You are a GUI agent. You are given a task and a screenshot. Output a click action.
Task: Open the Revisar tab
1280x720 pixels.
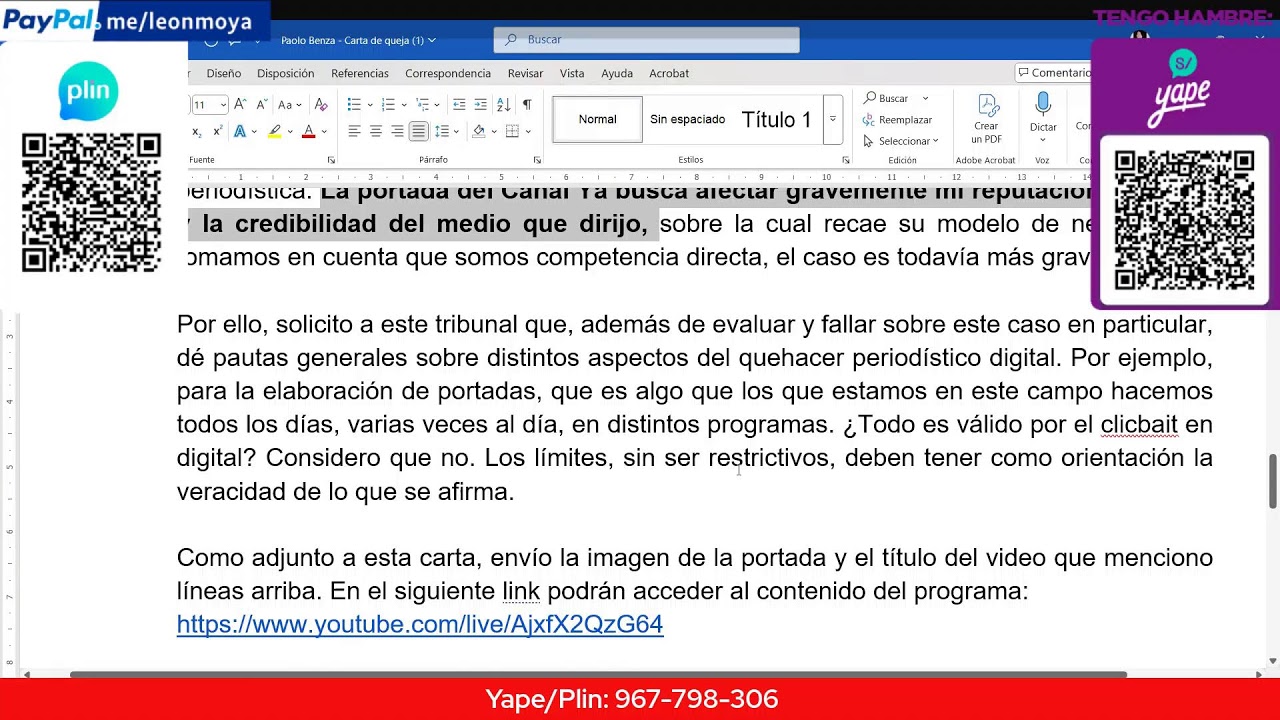coord(525,73)
